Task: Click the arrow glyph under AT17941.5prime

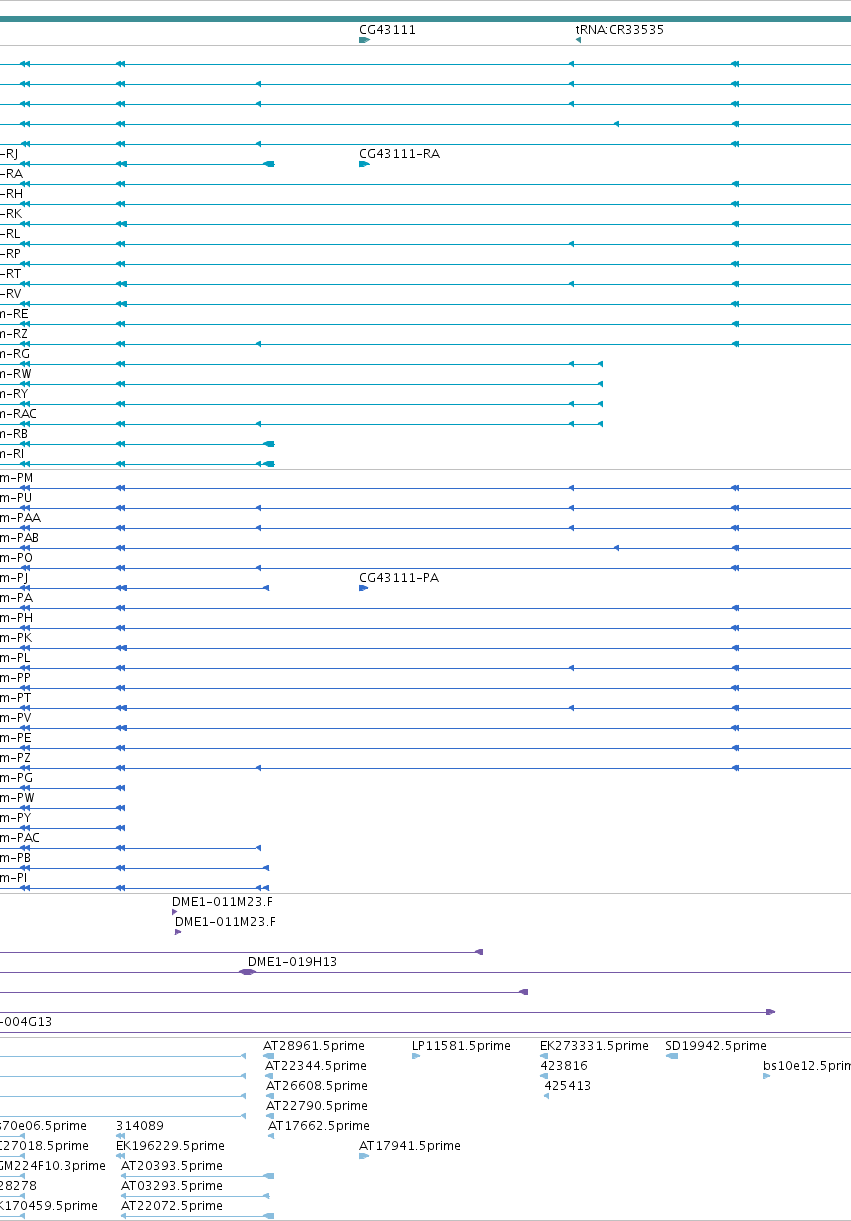Action: tap(364, 1156)
